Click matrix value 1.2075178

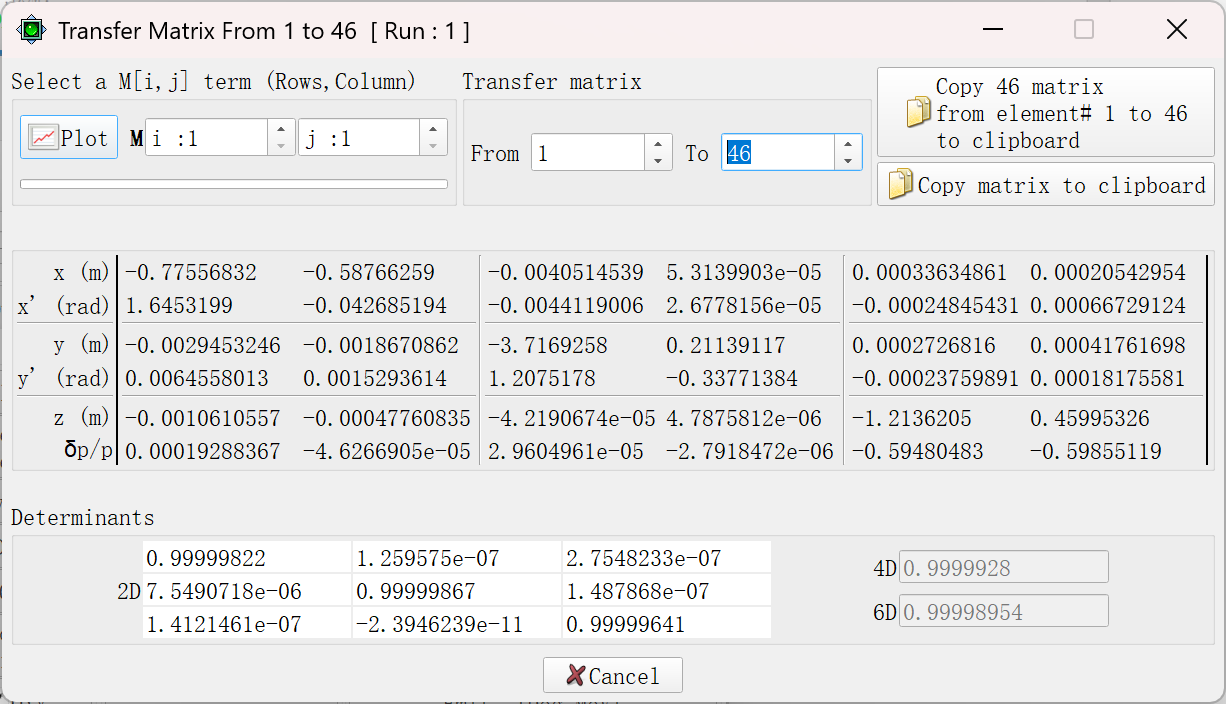coord(541,378)
